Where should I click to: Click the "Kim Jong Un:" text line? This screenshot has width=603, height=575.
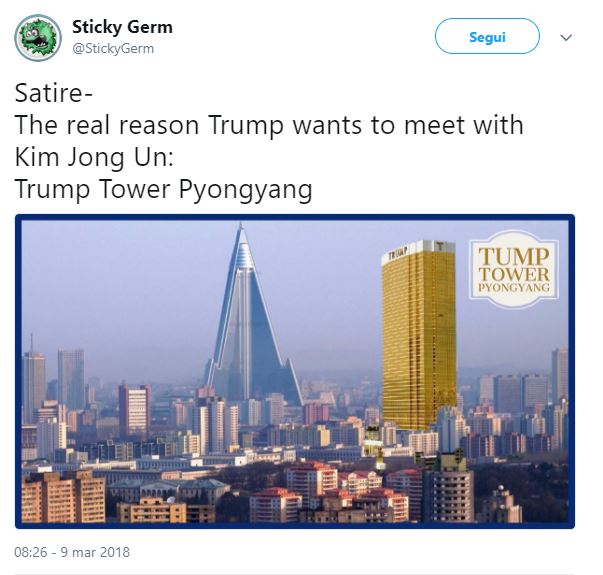click(94, 157)
